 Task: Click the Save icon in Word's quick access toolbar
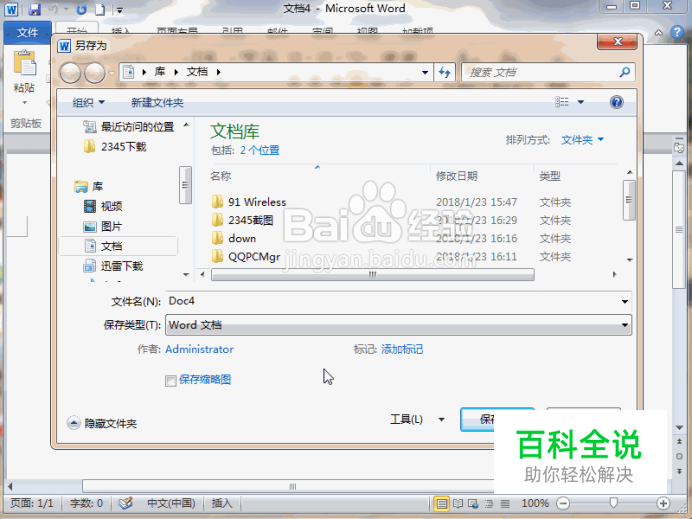tap(34, 9)
